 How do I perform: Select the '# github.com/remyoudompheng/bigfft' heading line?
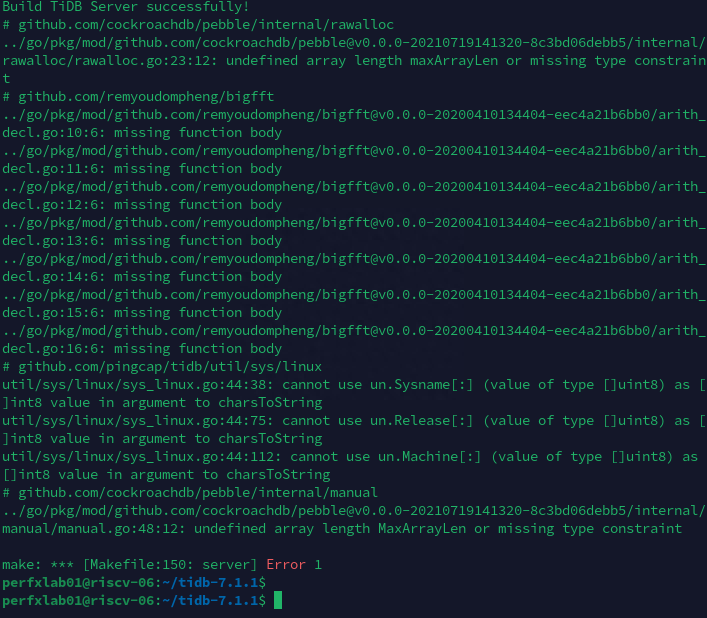click(x=138, y=96)
